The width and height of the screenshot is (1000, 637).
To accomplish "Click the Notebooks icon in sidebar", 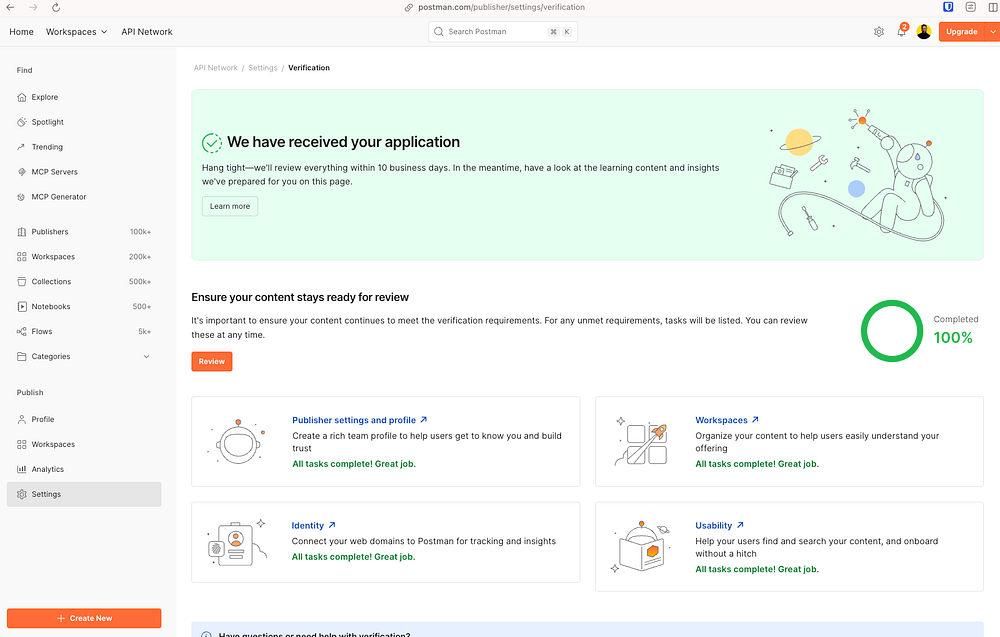I will point(22,307).
